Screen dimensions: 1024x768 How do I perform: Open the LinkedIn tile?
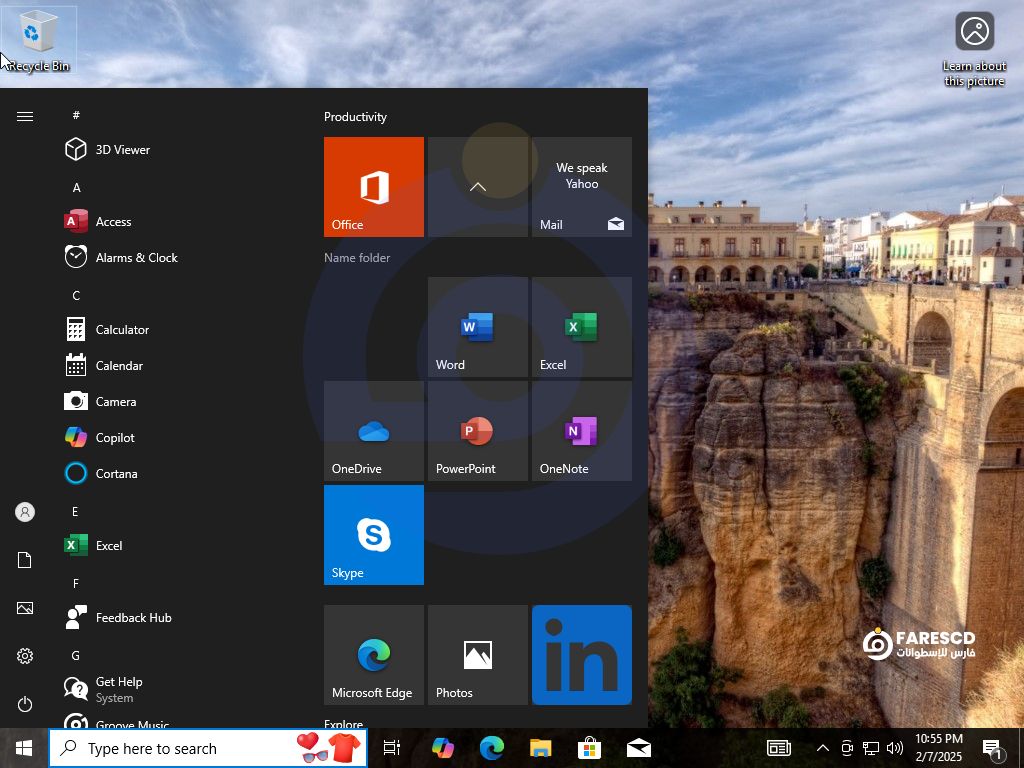click(x=582, y=655)
